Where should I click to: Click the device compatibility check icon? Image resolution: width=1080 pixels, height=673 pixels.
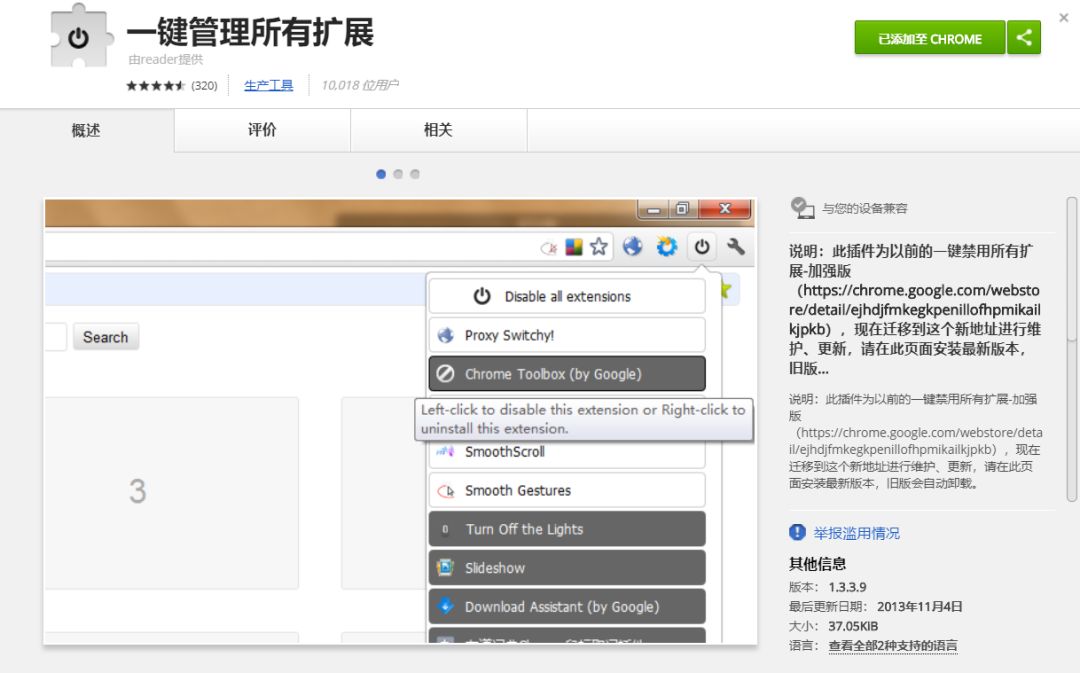pos(802,208)
